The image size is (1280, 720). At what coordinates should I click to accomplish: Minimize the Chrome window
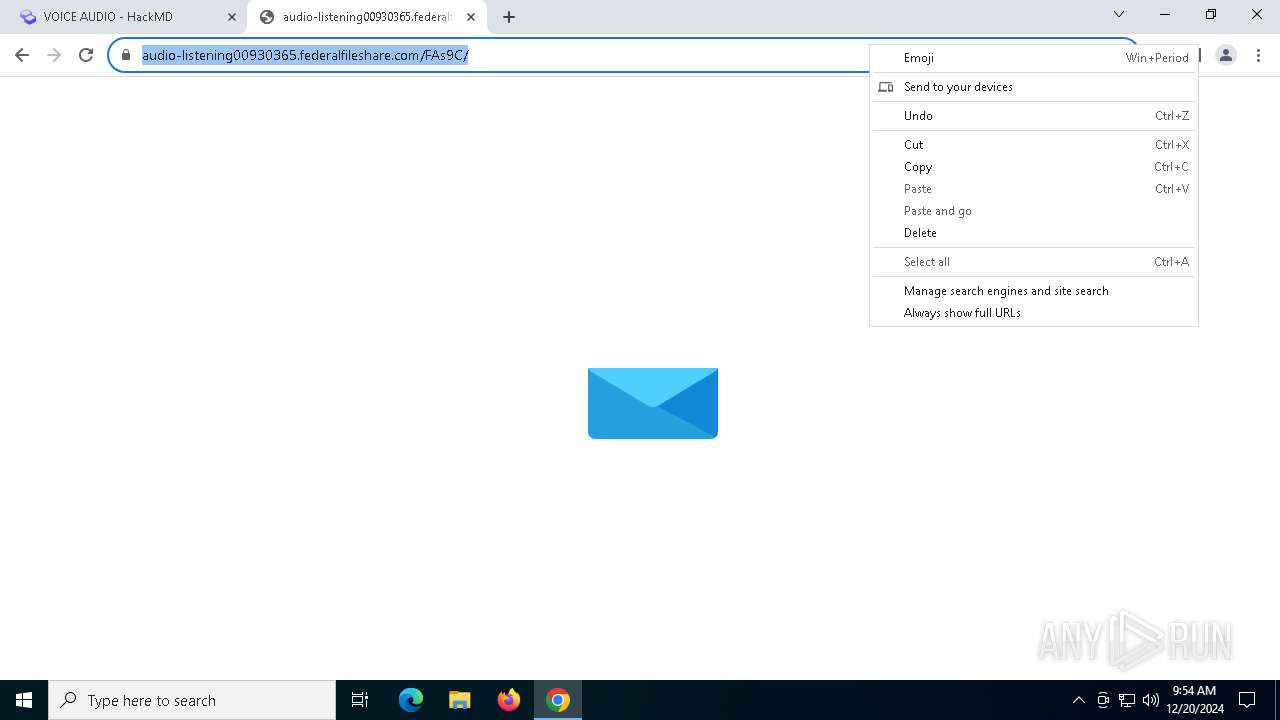(1165, 14)
